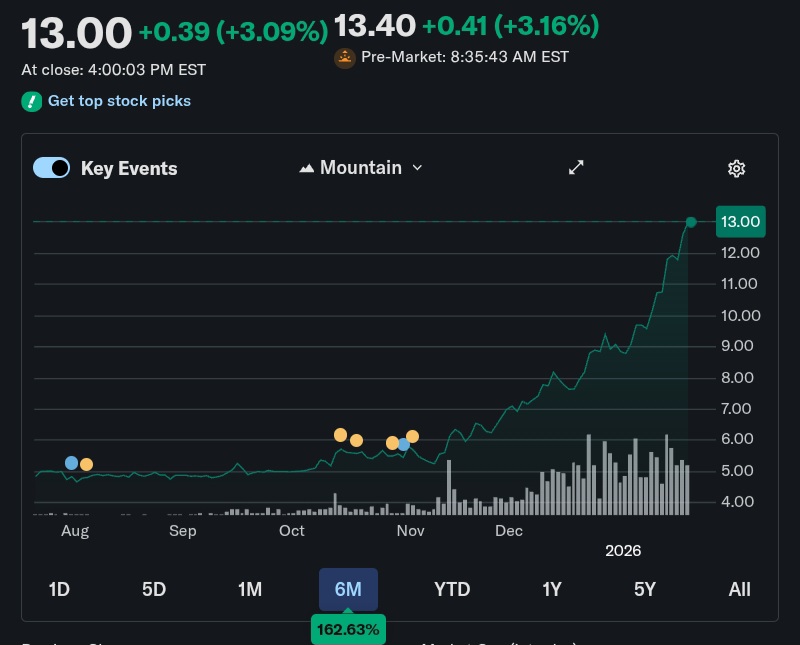Image resolution: width=800 pixels, height=645 pixels.
Task: Click the Oct label on date axis
Action: pyautogui.click(x=292, y=531)
